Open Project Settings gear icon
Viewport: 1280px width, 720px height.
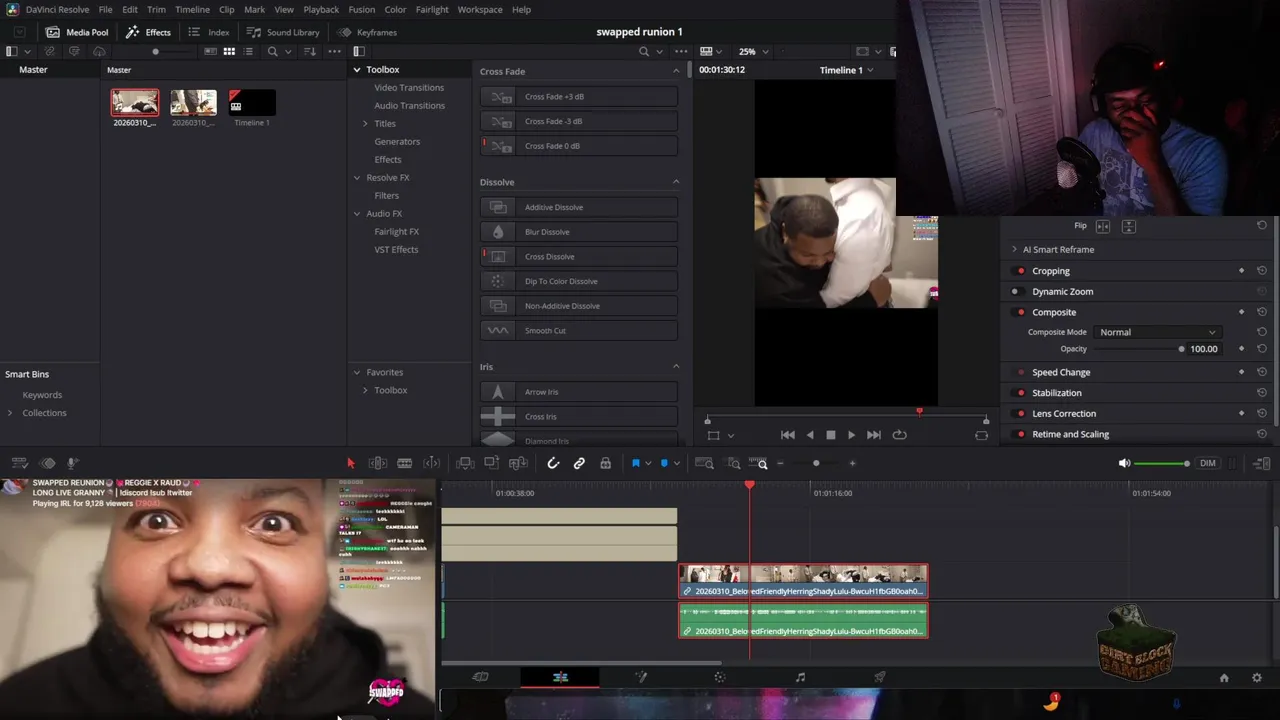pyautogui.click(x=1257, y=678)
